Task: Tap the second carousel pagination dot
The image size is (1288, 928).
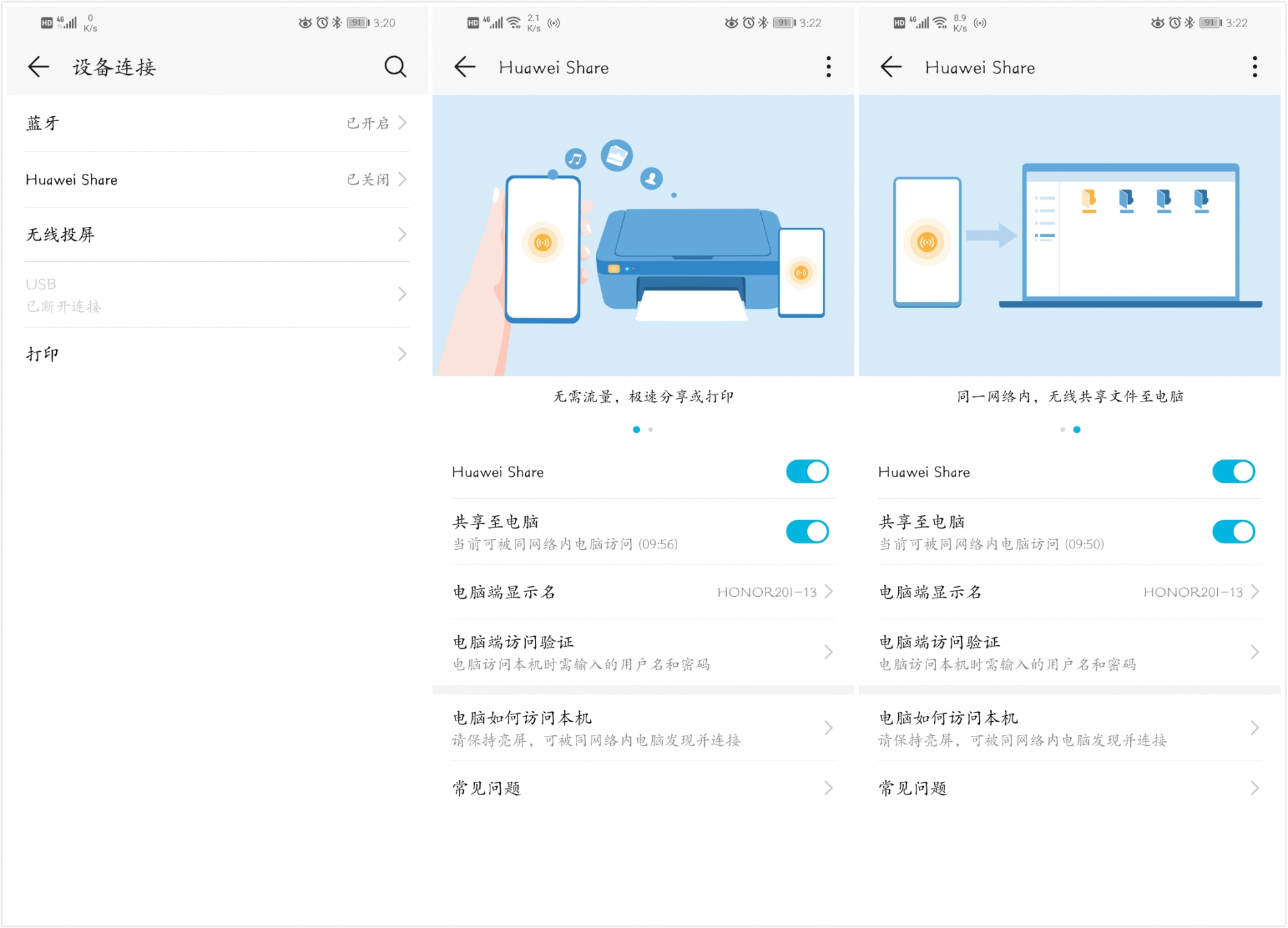Action: pyautogui.click(x=650, y=429)
